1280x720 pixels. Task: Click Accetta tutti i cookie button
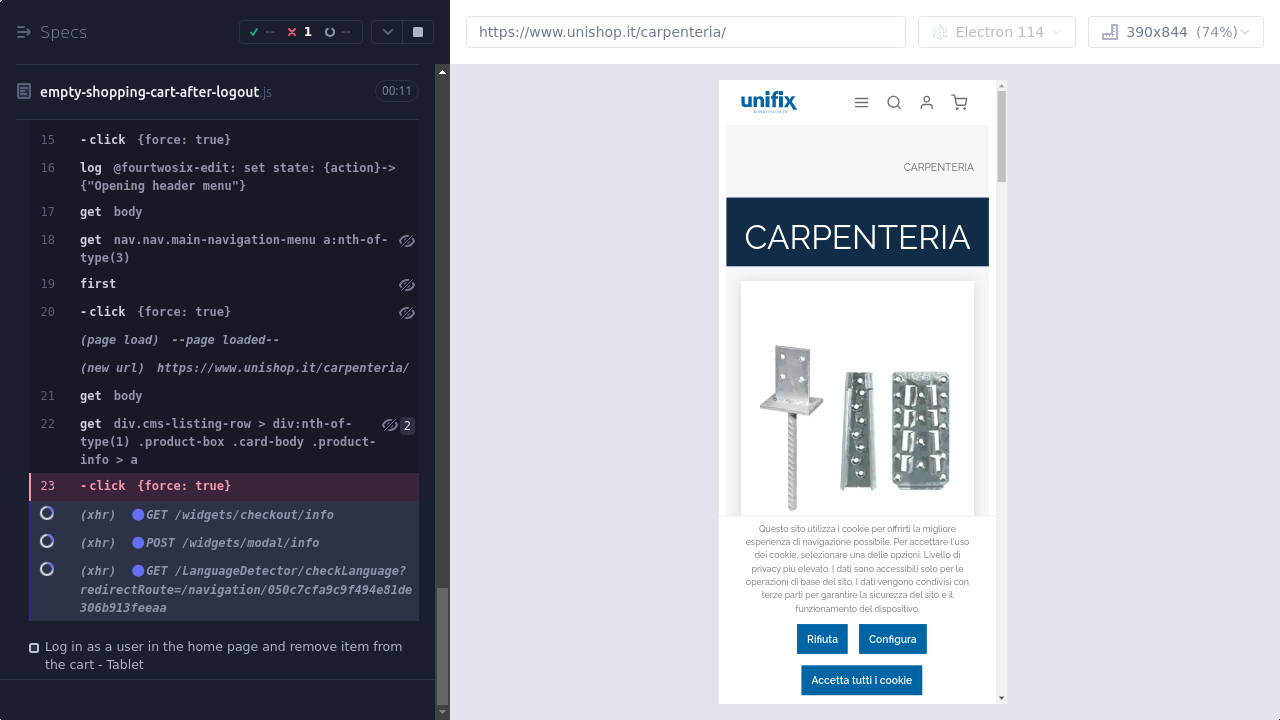[861, 680]
